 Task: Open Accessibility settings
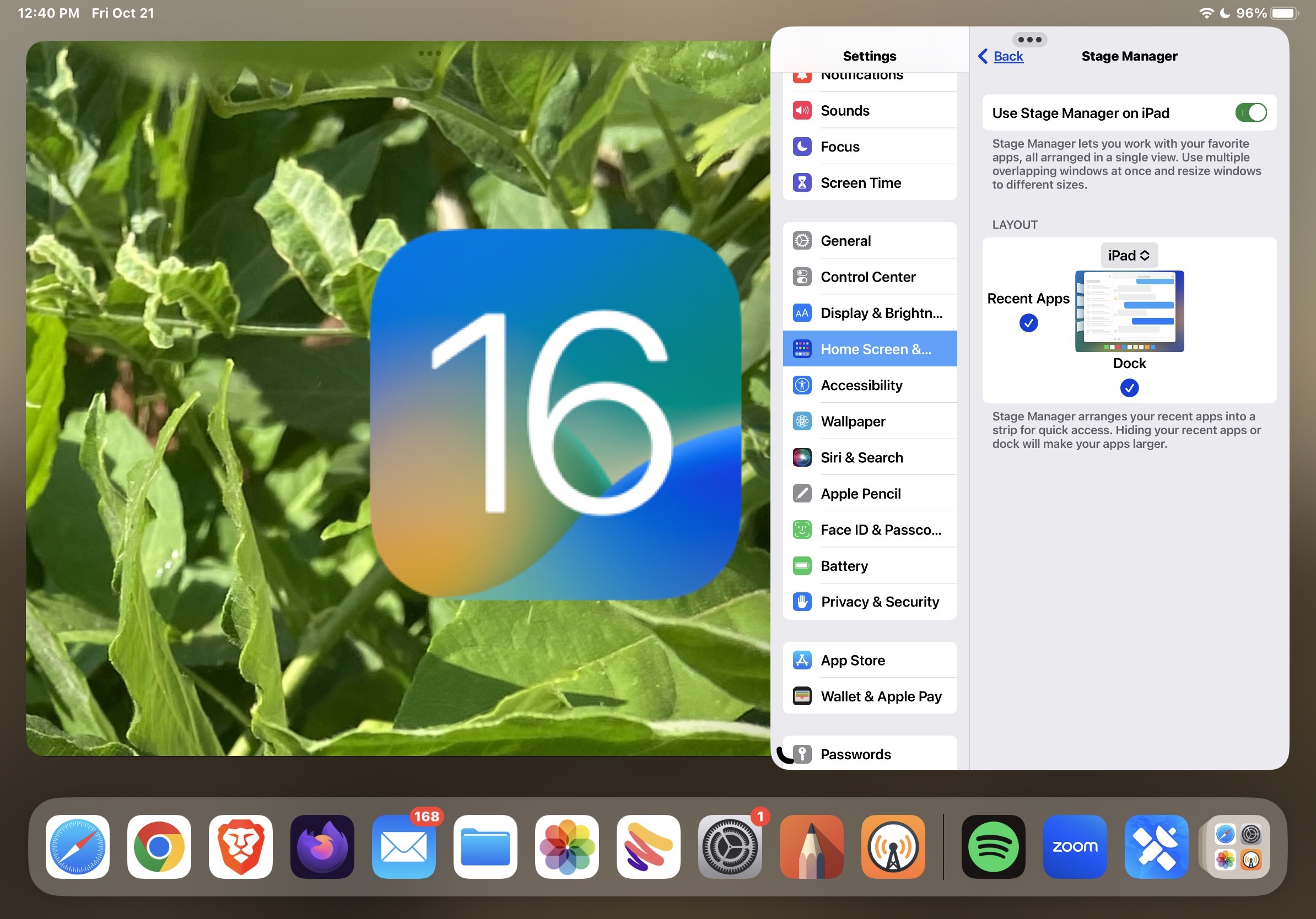pyautogui.click(x=870, y=385)
